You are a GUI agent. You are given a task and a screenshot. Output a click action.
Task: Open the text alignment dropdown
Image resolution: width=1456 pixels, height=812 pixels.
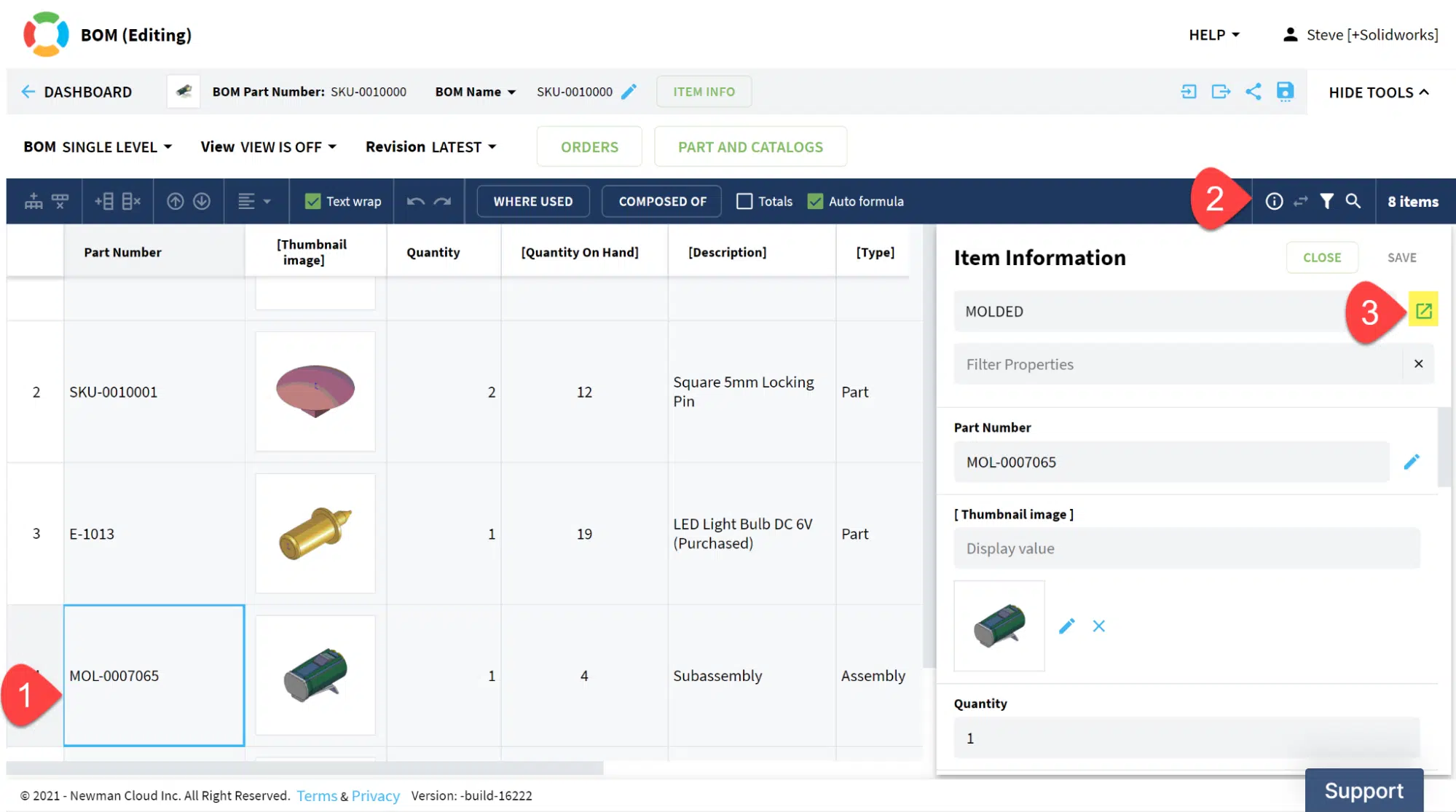[254, 201]
